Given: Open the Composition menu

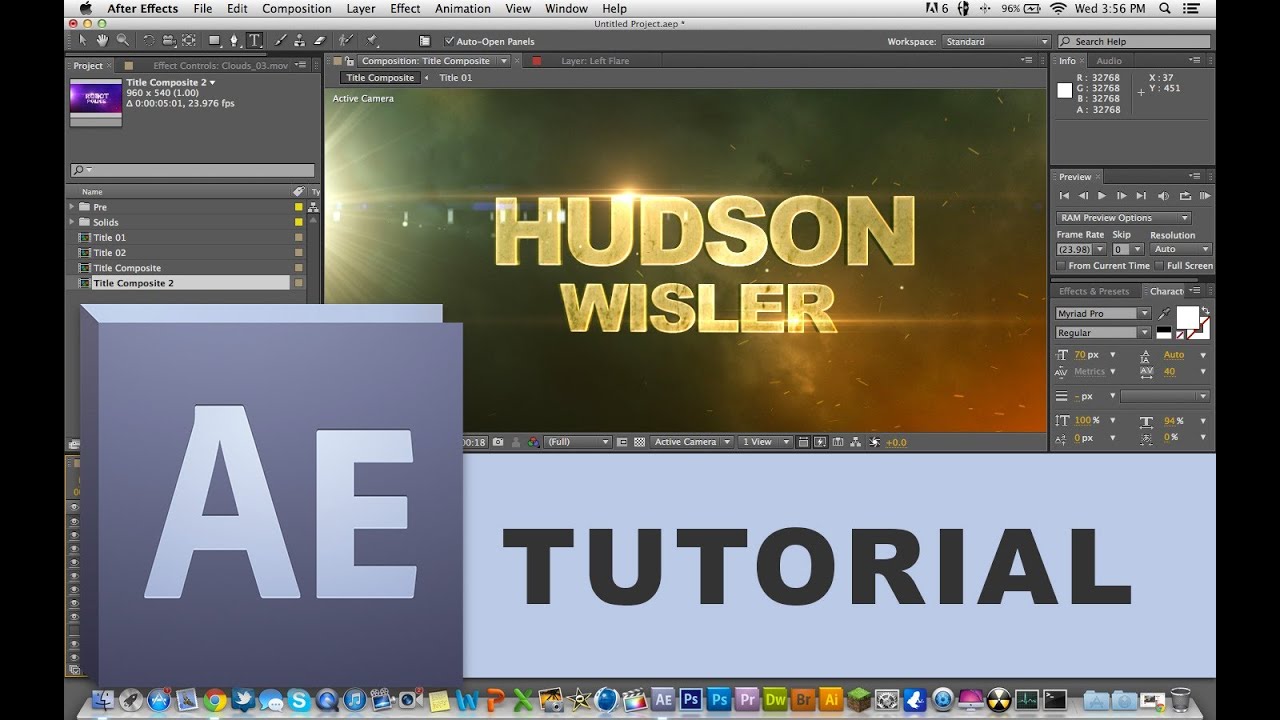Looking at the screenshot, I should pyautogui.click(x=297, y=9).
